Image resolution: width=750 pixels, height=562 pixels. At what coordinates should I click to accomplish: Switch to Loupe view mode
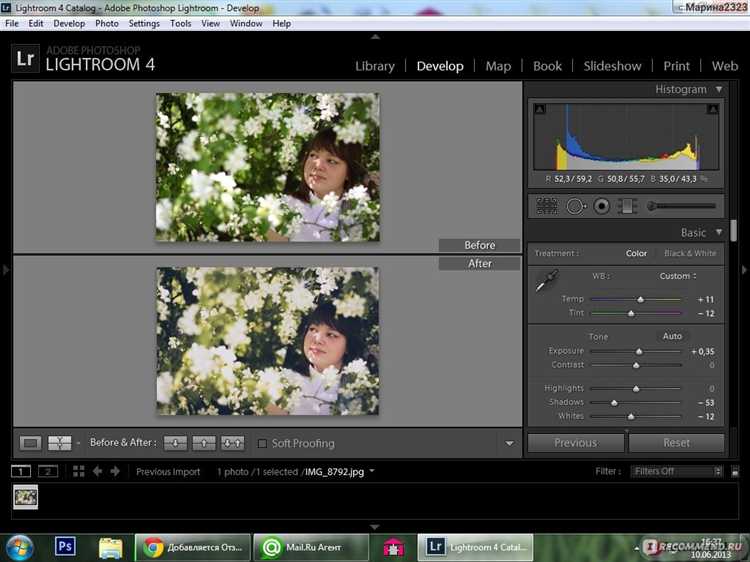(30, 443)
